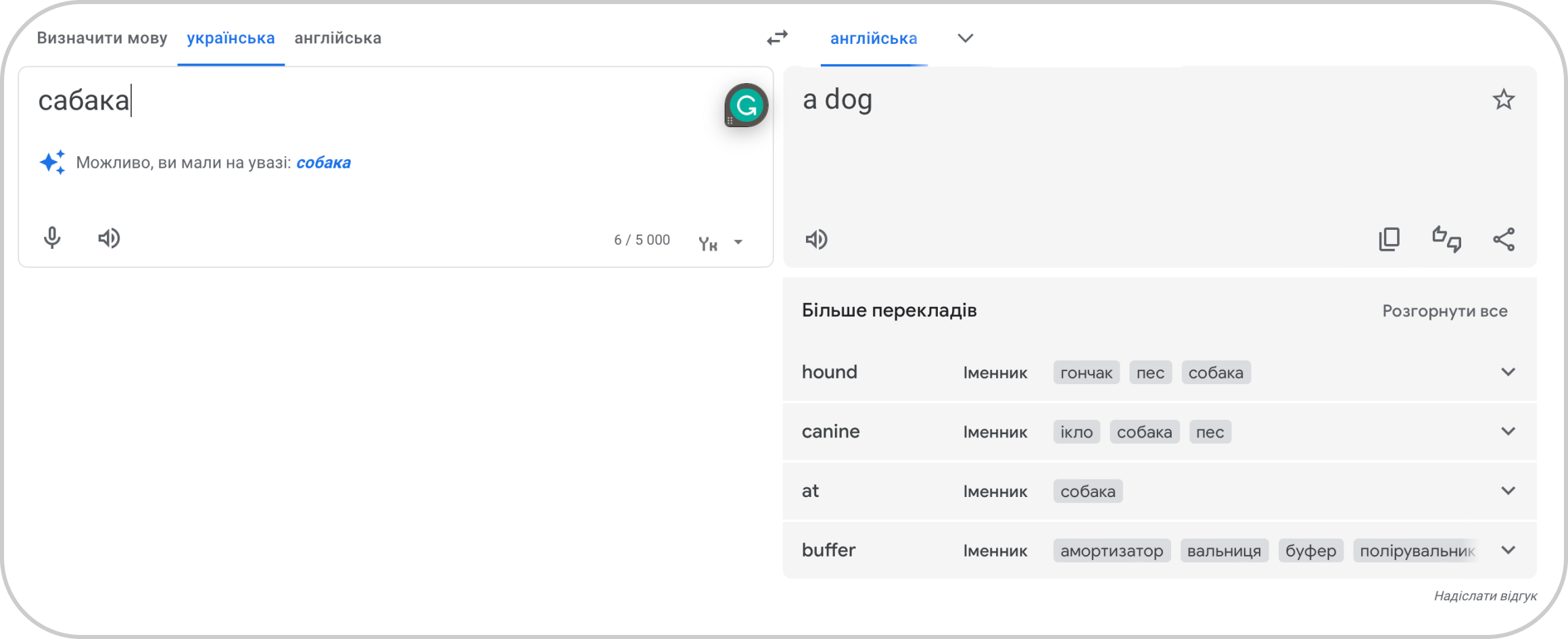This screenshot has height=639, width=1568.
Task: Click буфер chip in buffer row
Action: (1310, 551)
